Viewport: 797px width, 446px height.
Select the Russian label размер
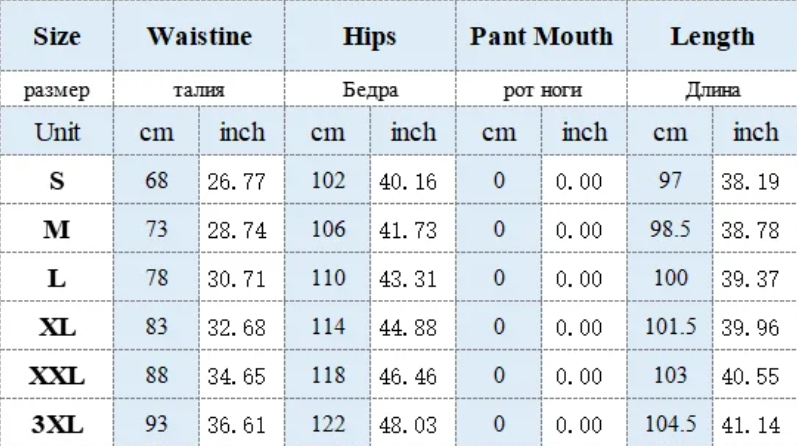(57, 91)
